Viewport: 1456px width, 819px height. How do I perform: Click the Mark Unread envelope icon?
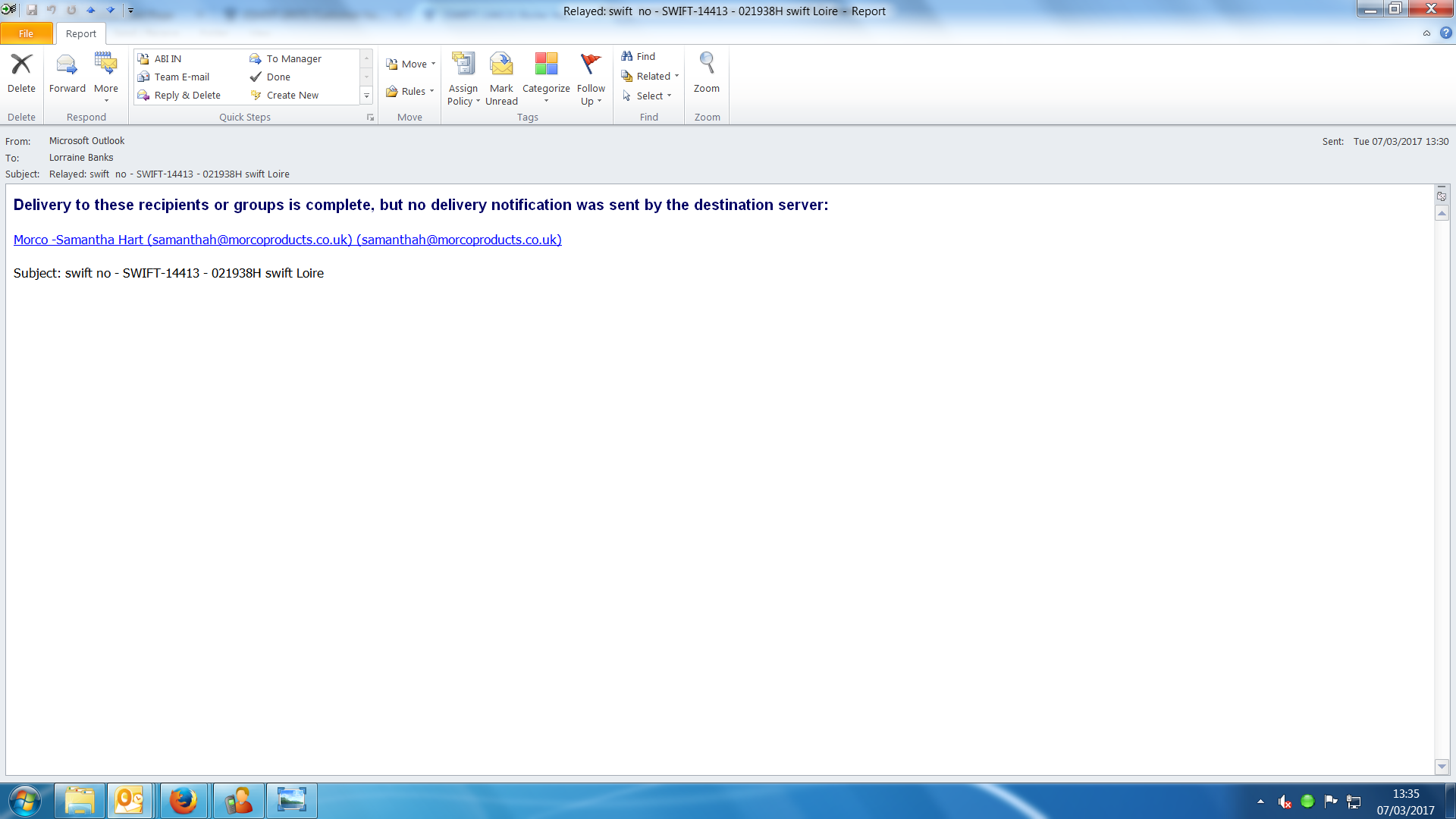501,64
